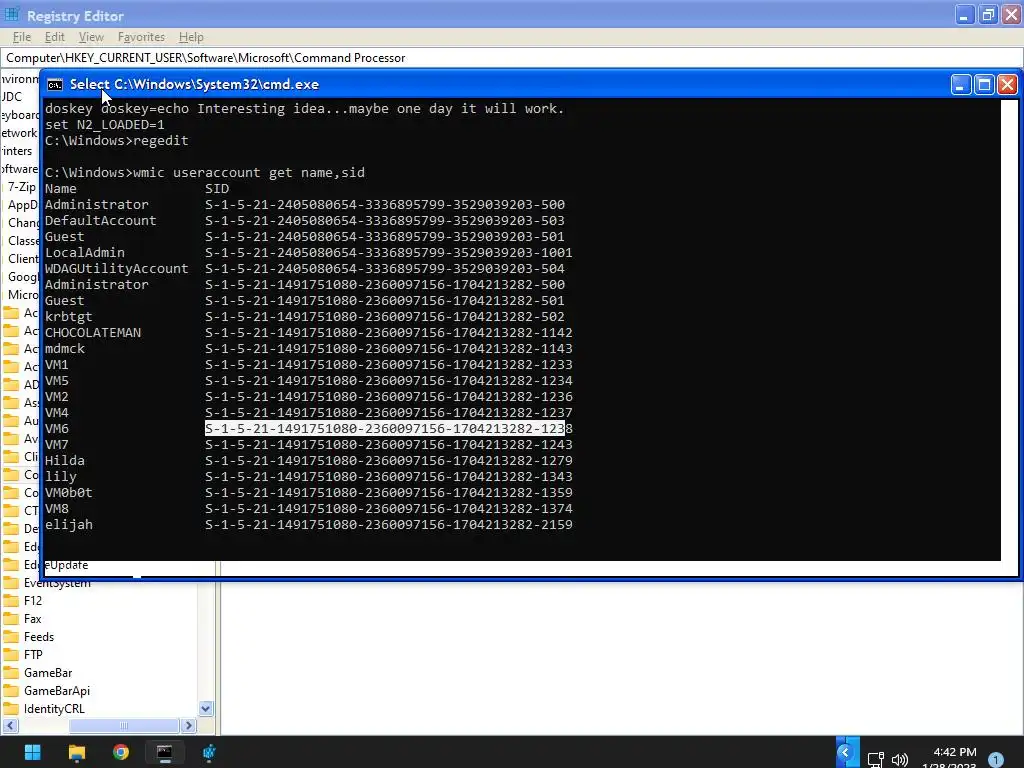Image resolution: width=1024 pixels, height=768 pixels.
Task: Close the Registry Editor window
Action: [1011, 14]
